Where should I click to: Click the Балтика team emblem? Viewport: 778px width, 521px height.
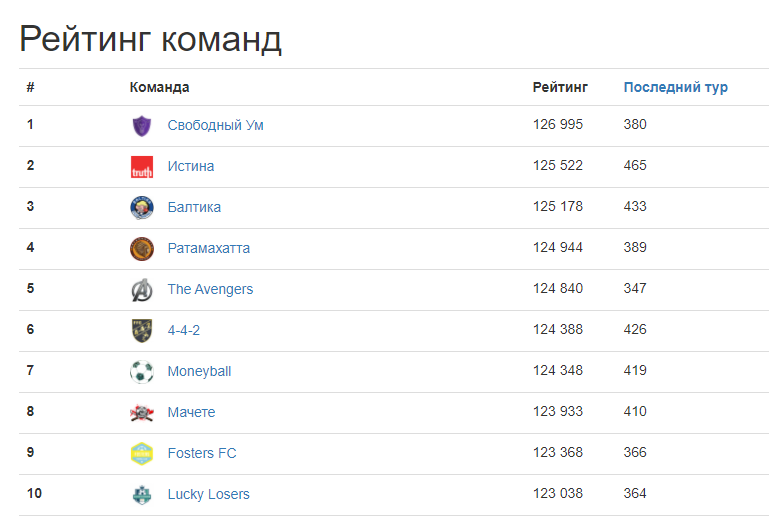click(142, 207)
